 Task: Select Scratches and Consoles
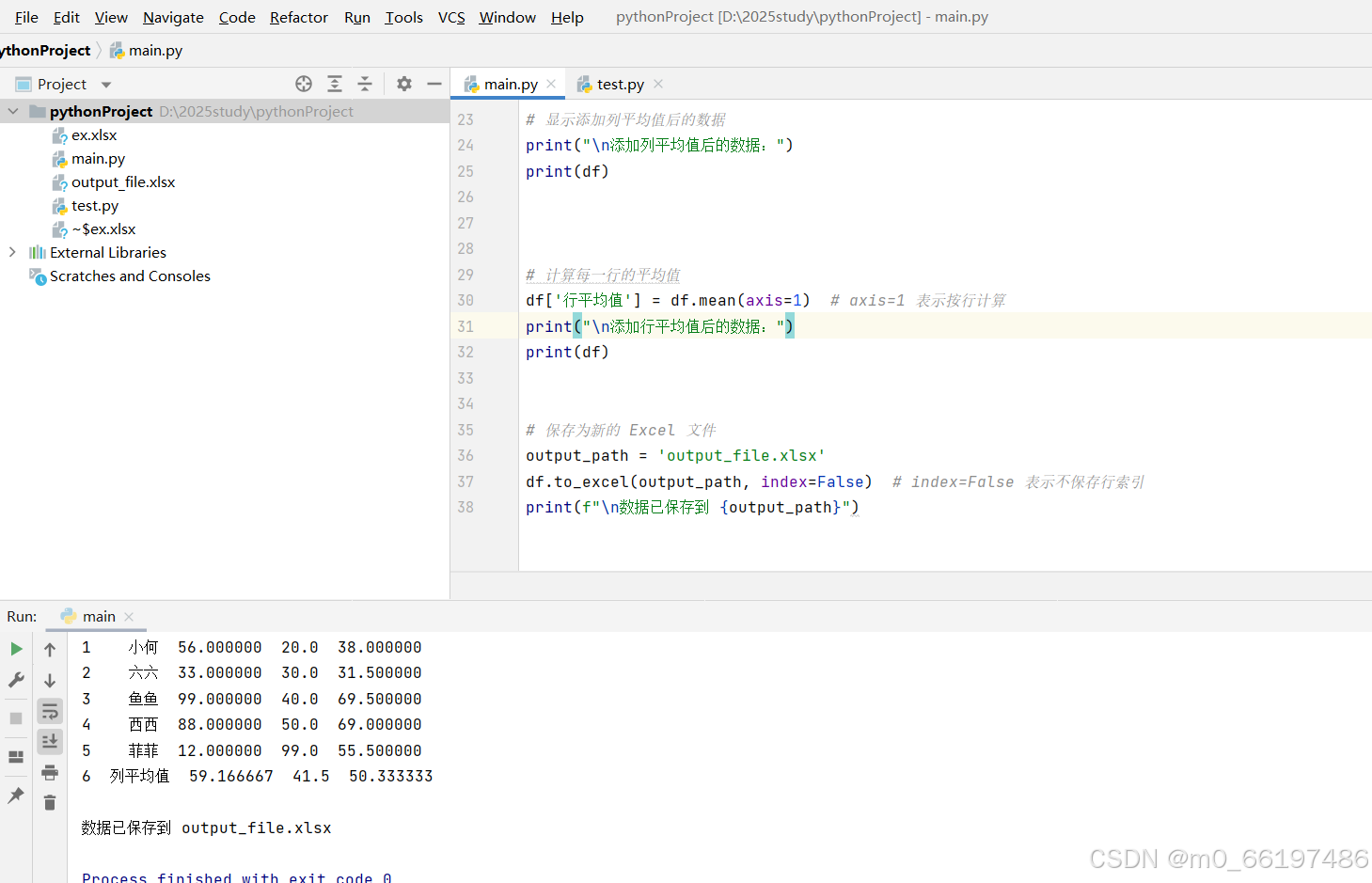pos(130,276)
